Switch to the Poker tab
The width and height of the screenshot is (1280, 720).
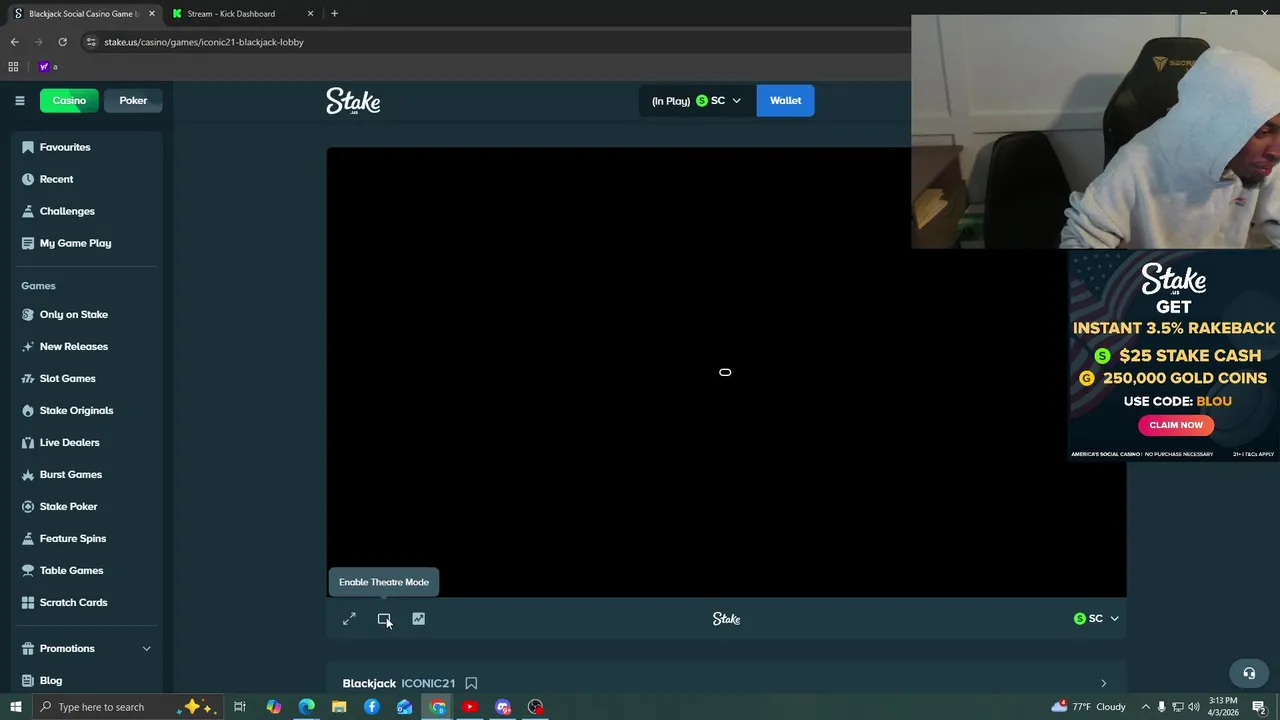(x=133, y=100)
